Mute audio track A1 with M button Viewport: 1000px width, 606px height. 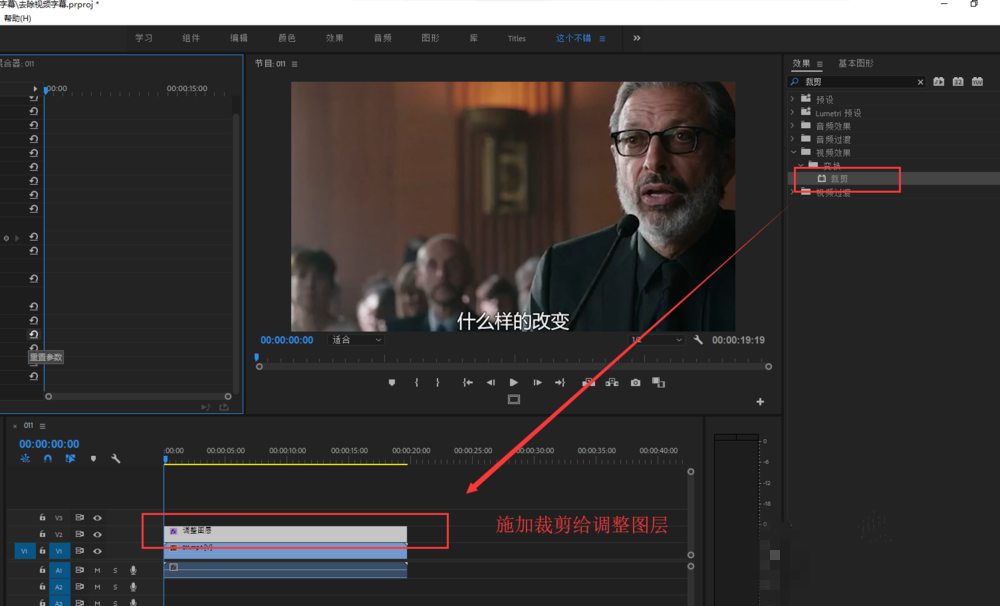coord(98,571)
